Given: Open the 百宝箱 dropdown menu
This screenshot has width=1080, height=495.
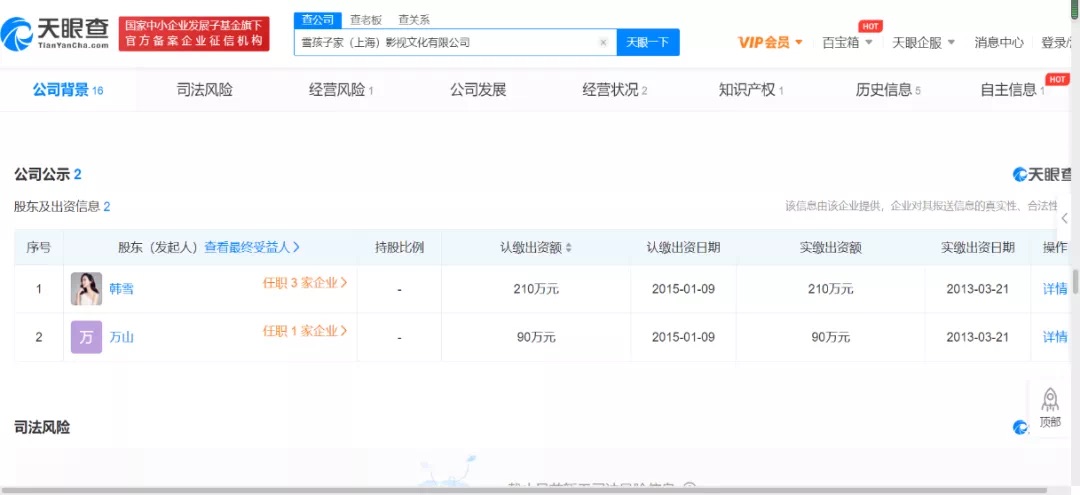Looking at the screenshot, I should (x=847, y=43).
